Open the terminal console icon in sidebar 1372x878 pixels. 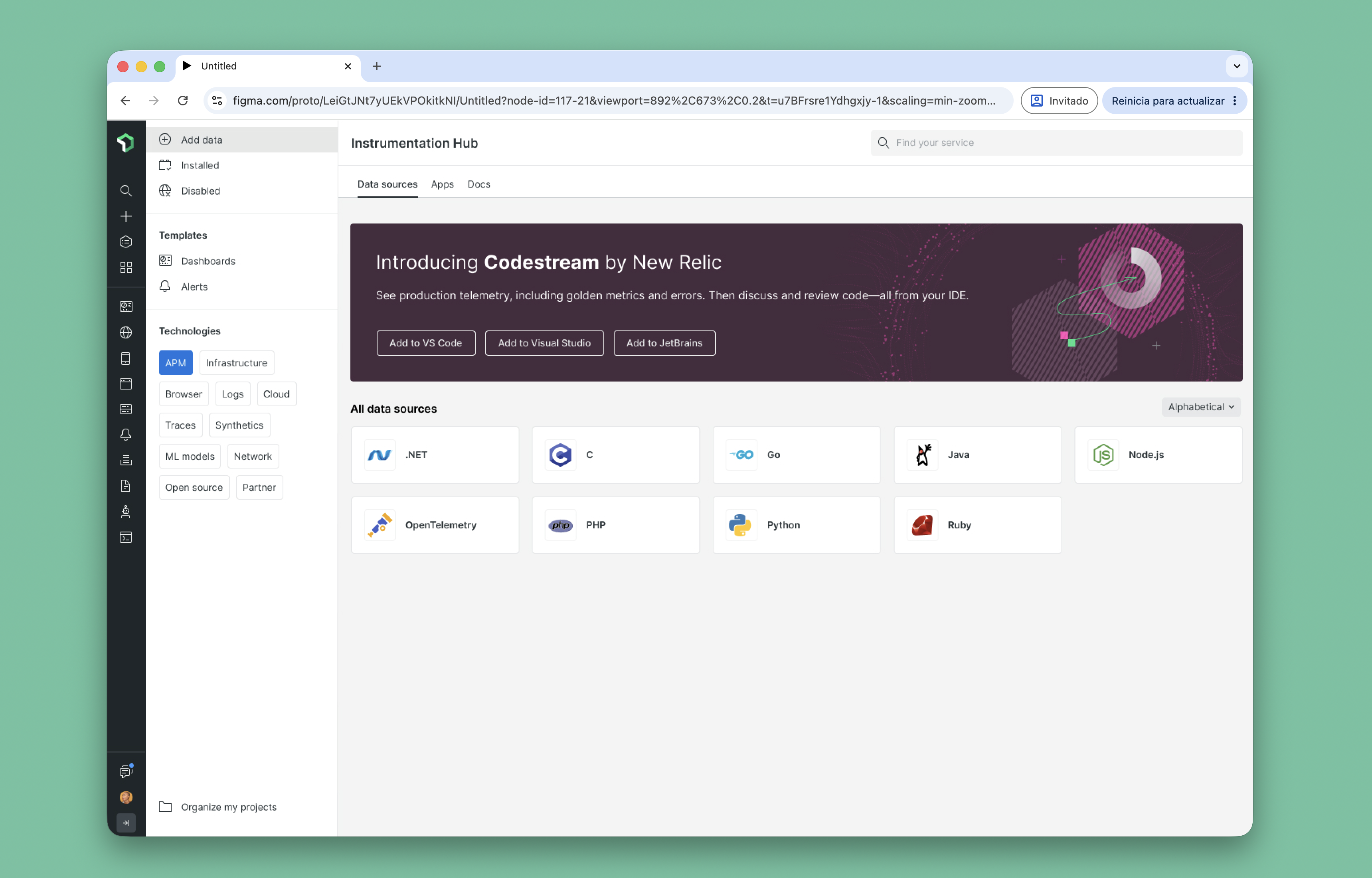(x=126, y=537)
